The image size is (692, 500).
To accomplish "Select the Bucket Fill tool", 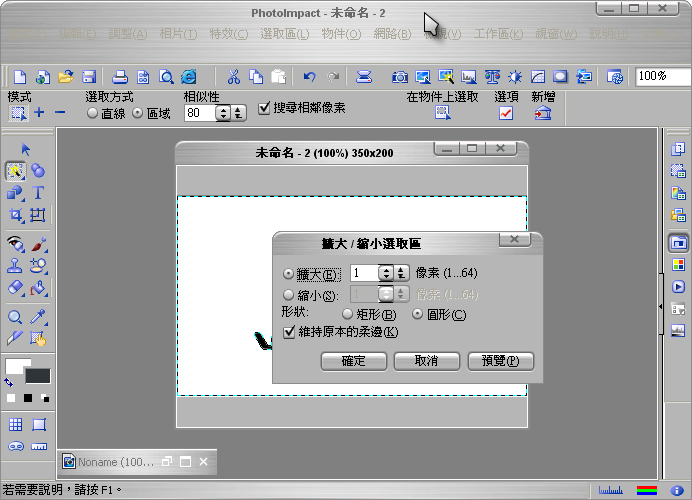I will [x=38, y=288].
